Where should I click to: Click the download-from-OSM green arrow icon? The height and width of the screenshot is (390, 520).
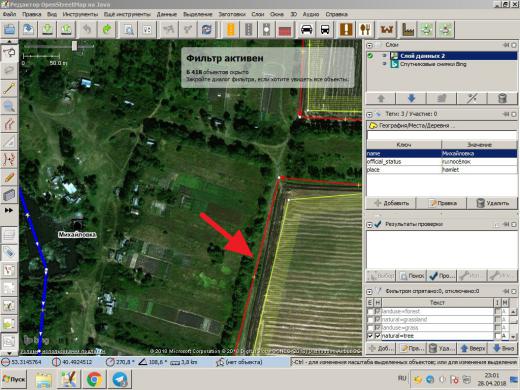pyautogui.click(x=48, y=29)
